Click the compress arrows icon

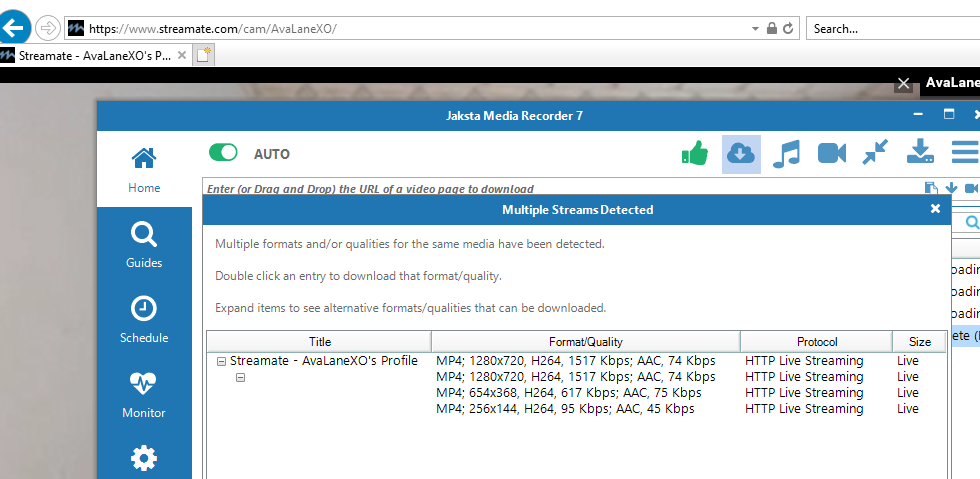point(876,153)
